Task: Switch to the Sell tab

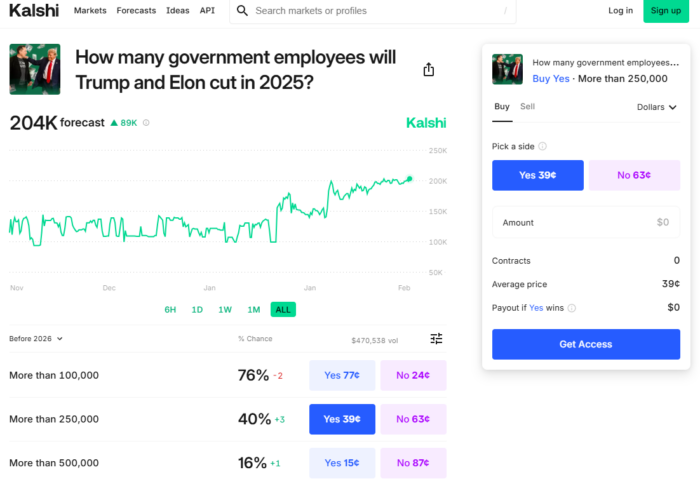Action: coord(527,107)
